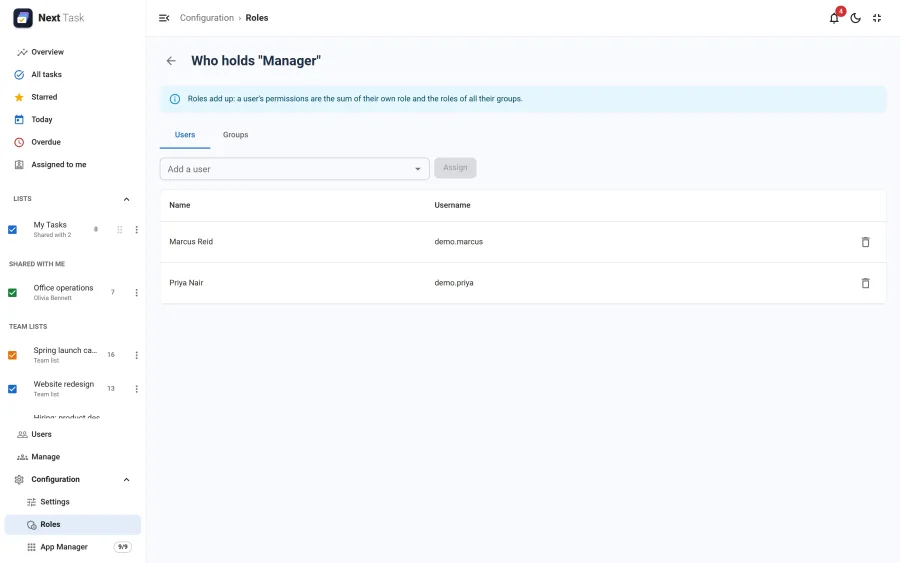Collapse the Configuration section chevron

(126, 480)
